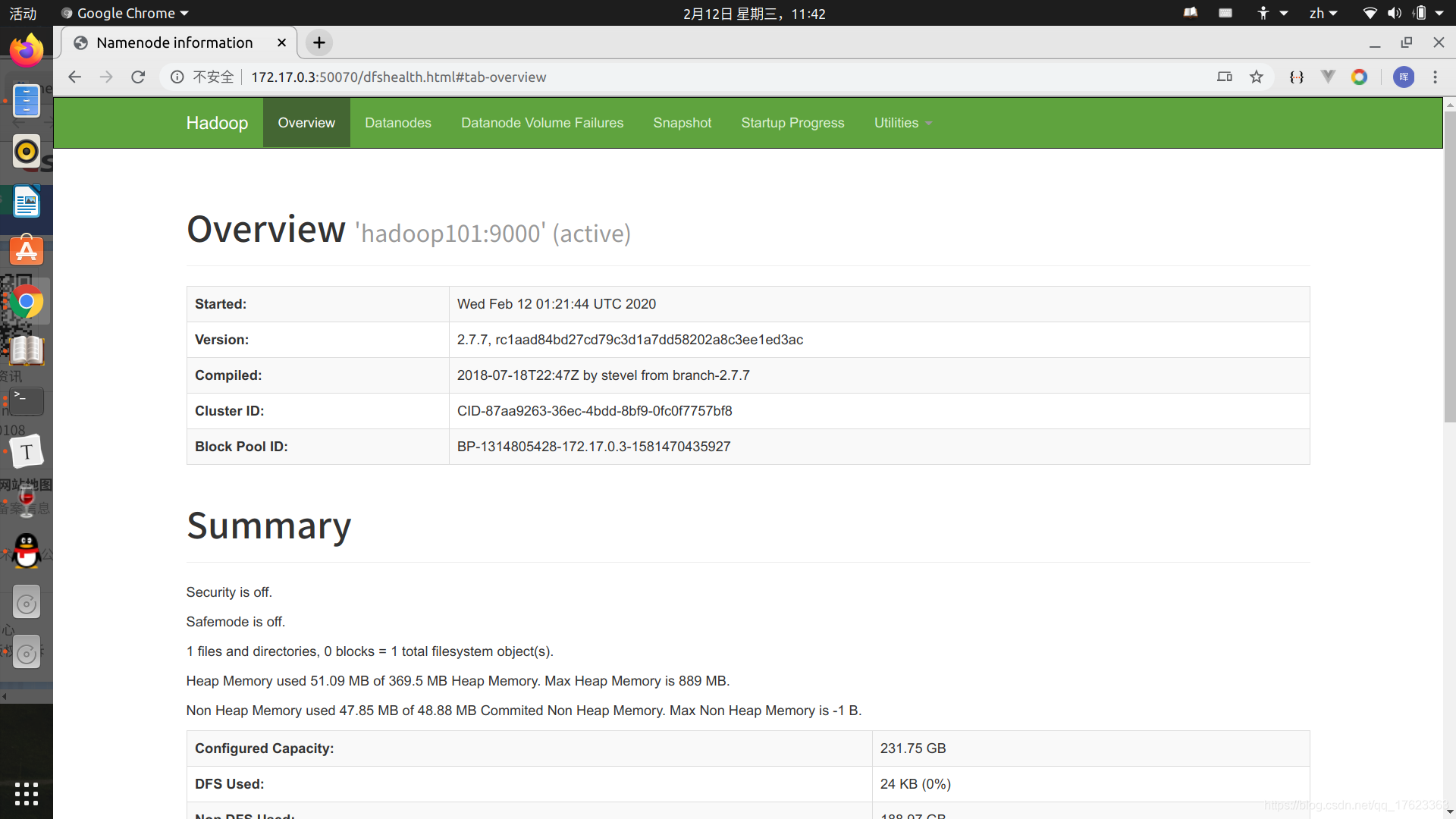Reload the Namenode page
The height and width of the screenshot is (819, 1456).
point(138,77)
